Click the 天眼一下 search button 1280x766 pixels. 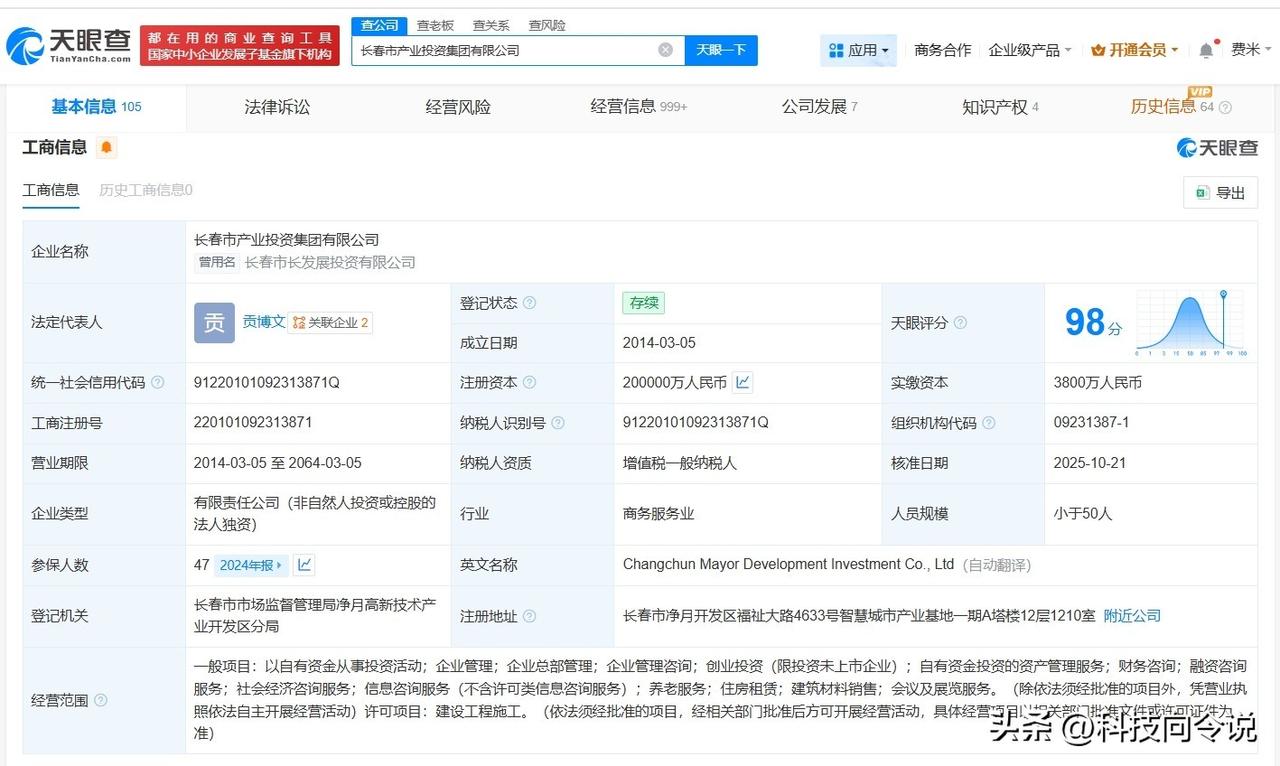point(721,50)
